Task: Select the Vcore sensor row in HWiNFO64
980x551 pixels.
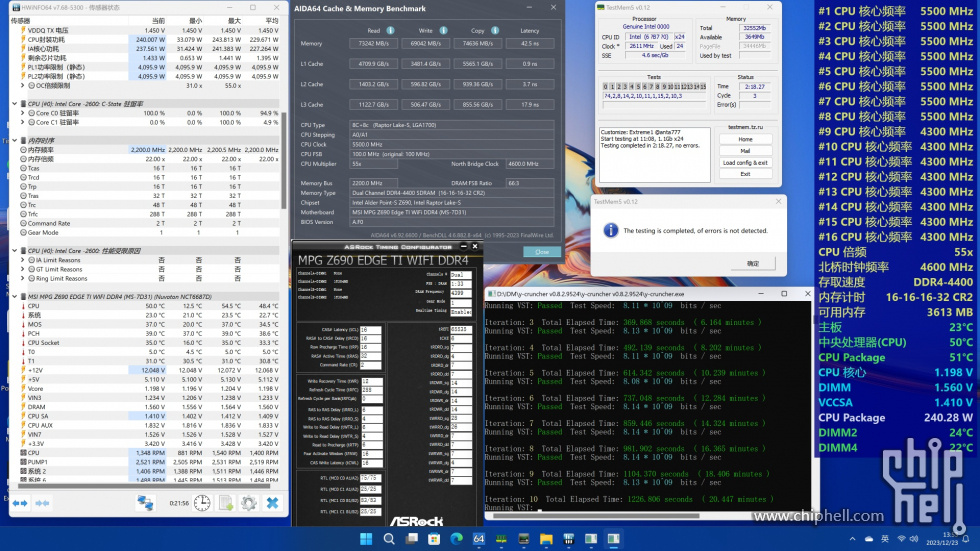Action: click(x=145, y=389)
